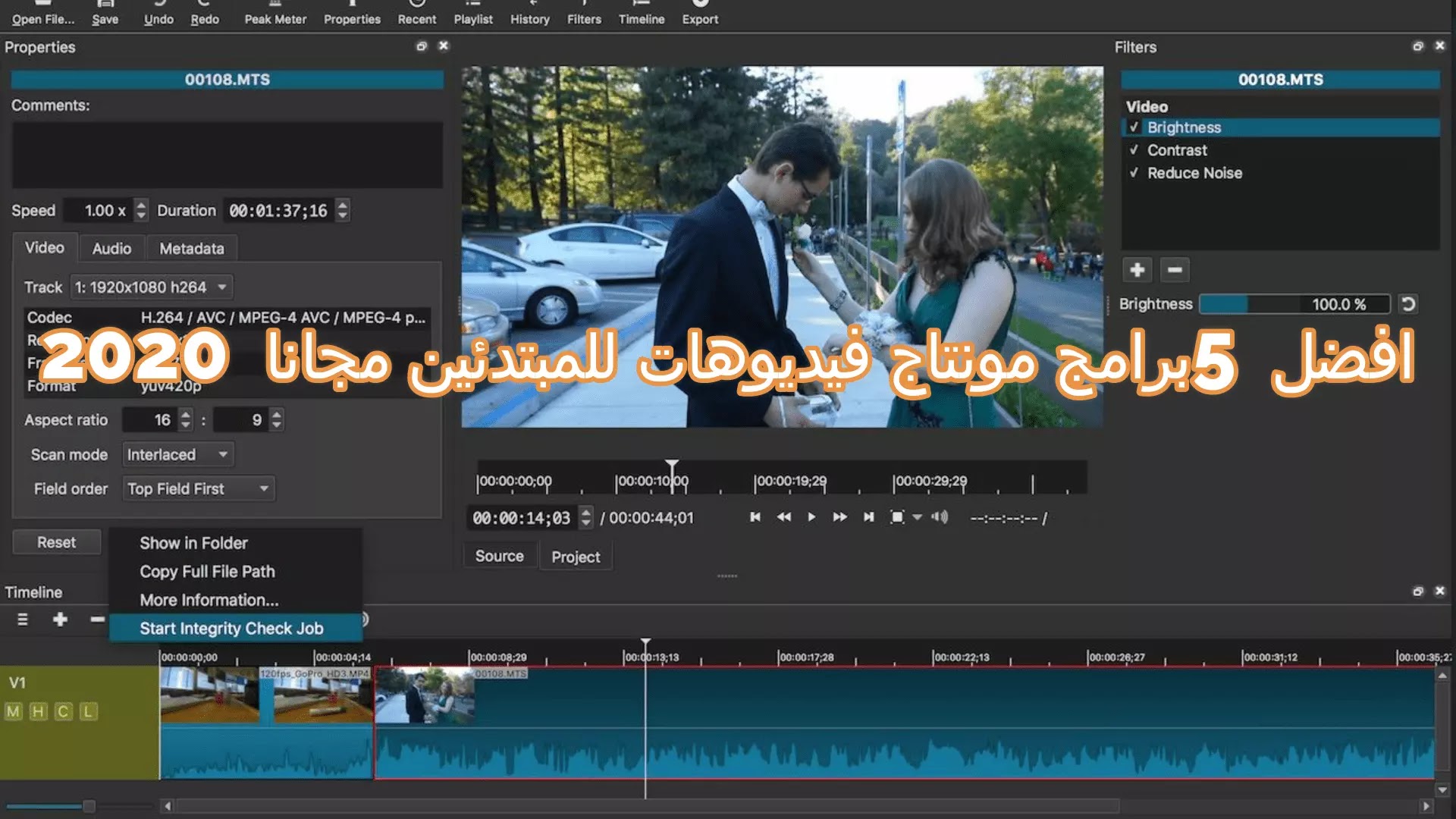
Task: Select Start Integrity Check Job
Action: pos(231,629)
